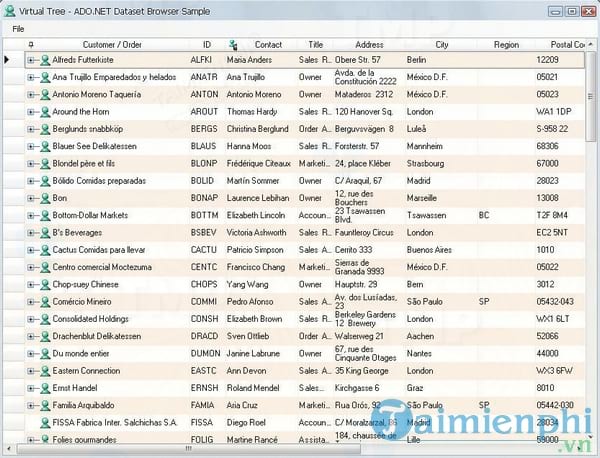Click the customer icon beside Alfreds Futterkiste

45,60
